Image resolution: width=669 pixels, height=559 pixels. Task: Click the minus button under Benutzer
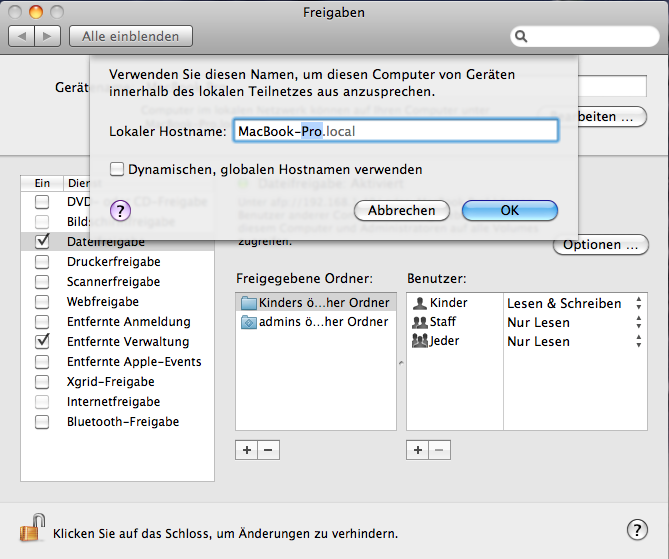pos(439,450)
